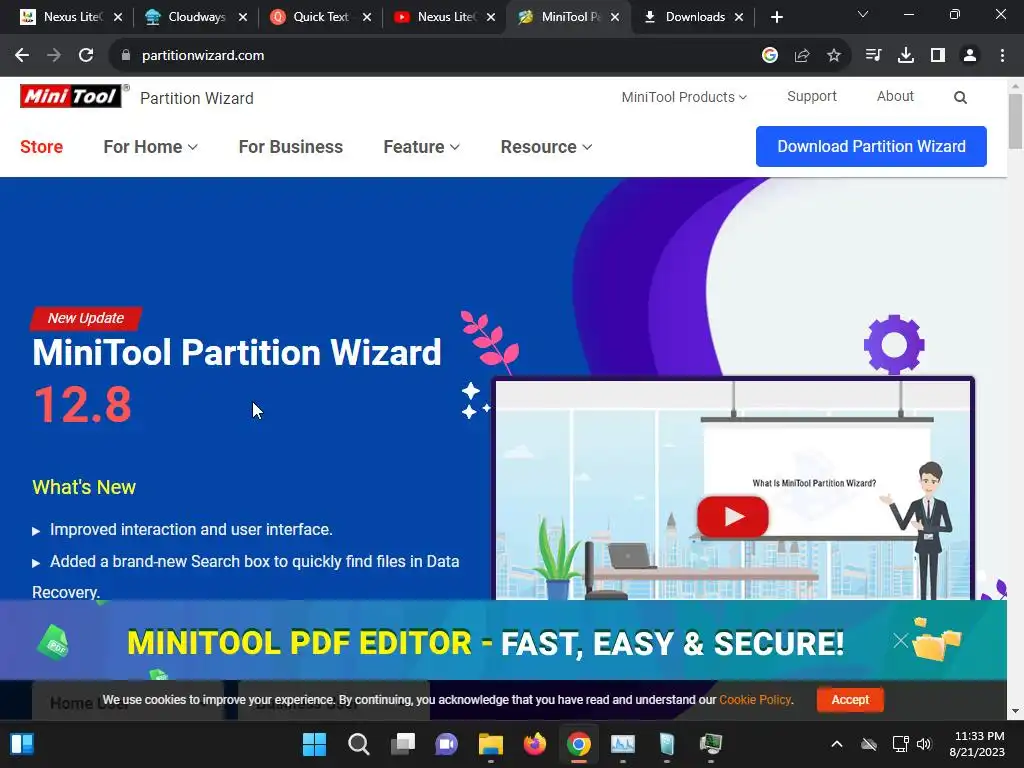Viewport: 1024px width, 768px height.
Task: Open the Widgets button on the taskbar
Action: 22,744
